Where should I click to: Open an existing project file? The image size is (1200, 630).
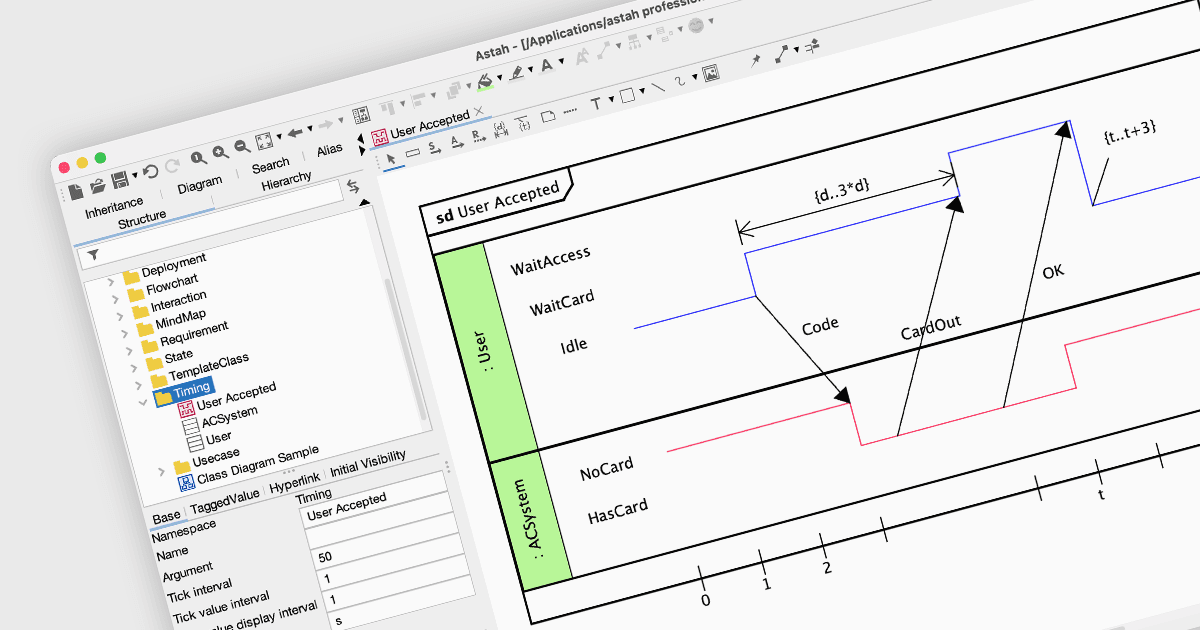[x=98, y=185]
